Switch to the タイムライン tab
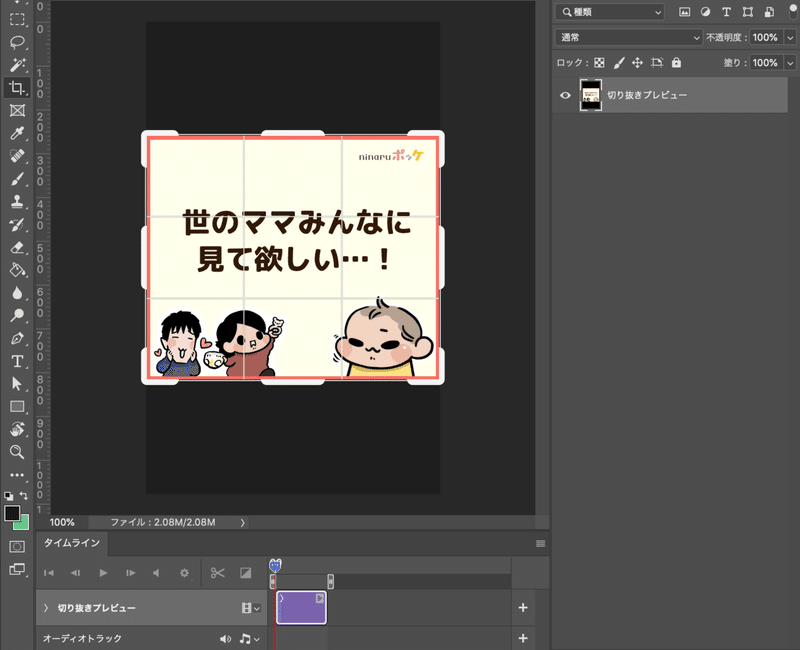This screenshot has width=800, height=650. click(71, 543)
